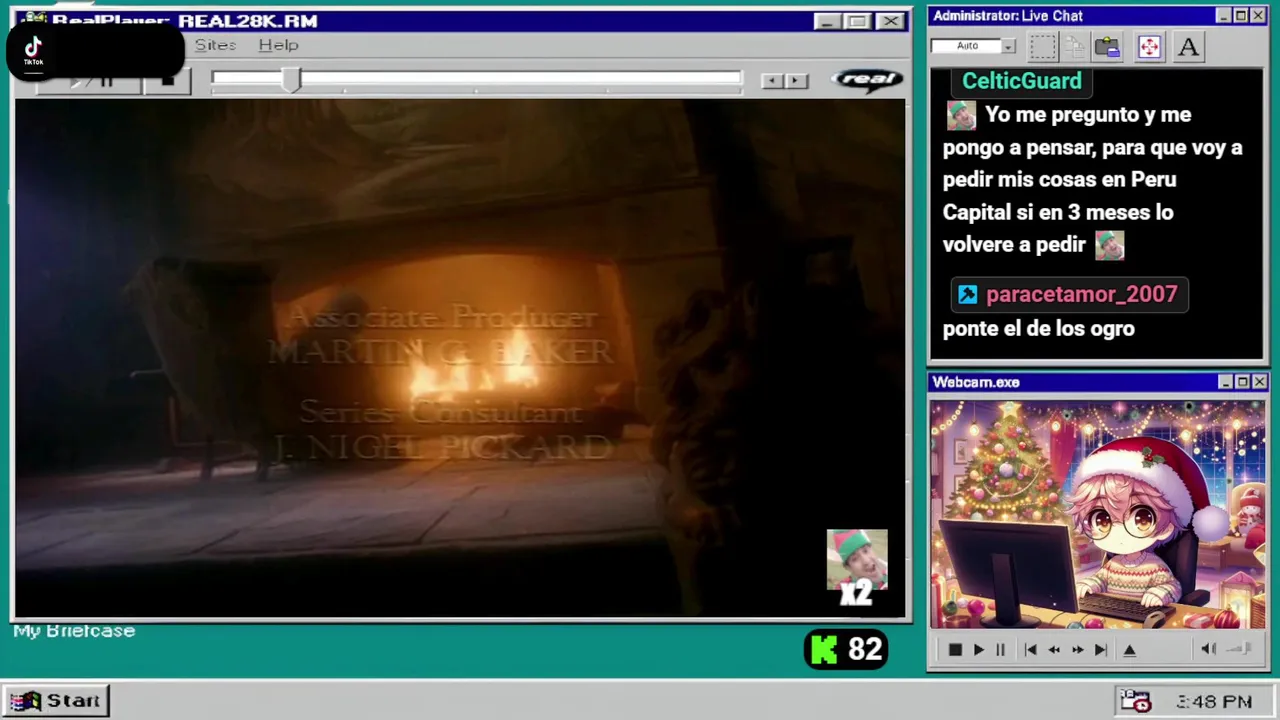The width and height of the screenshot is (1280, 720).
Task: Click the dashed selection rectangle icon in Live Chat
Action: click(1043, 47)
